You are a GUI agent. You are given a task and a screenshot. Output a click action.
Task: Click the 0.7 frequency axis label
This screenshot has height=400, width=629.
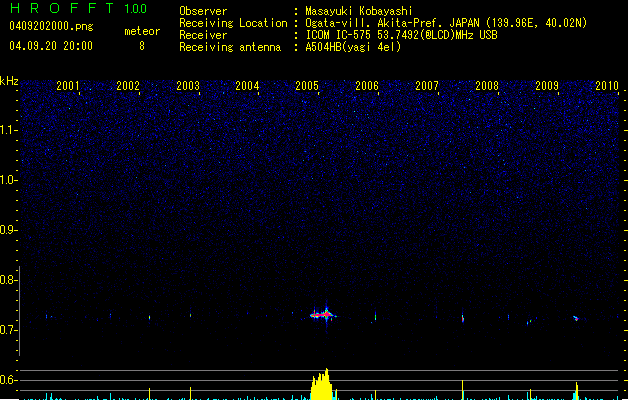pyautogui.click(x=9, y=330)
